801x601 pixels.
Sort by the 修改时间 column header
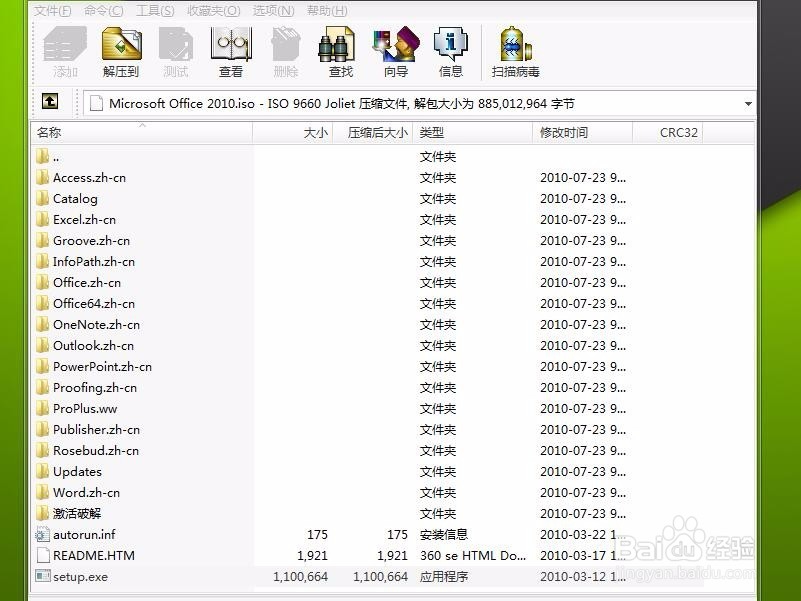tap(582, 132)
